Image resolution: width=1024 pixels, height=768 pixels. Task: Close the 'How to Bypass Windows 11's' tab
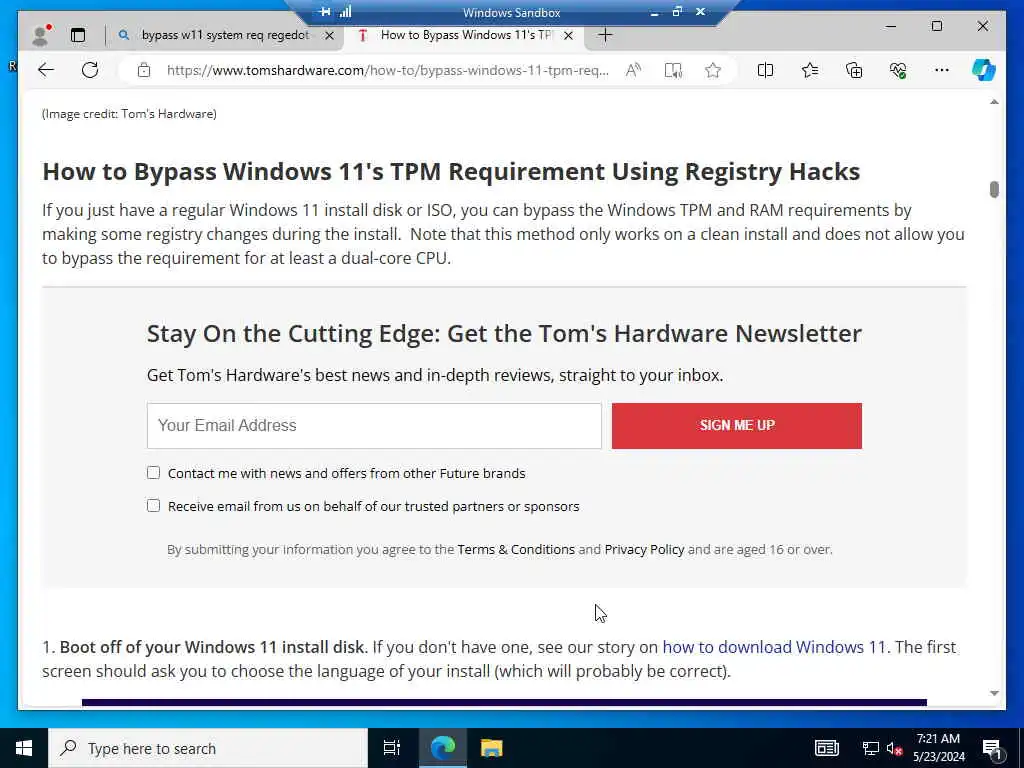tap(568, 35)
